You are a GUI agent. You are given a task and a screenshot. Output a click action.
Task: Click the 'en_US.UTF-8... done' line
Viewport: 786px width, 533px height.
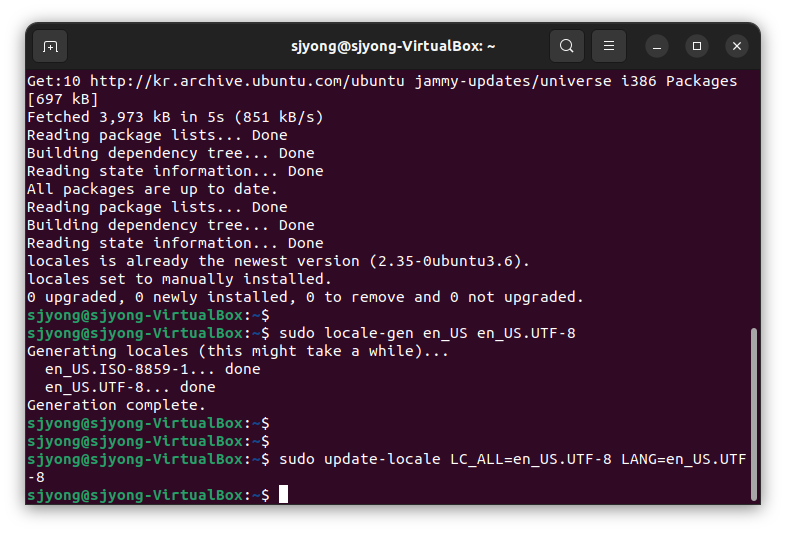(x=130, y=388)
